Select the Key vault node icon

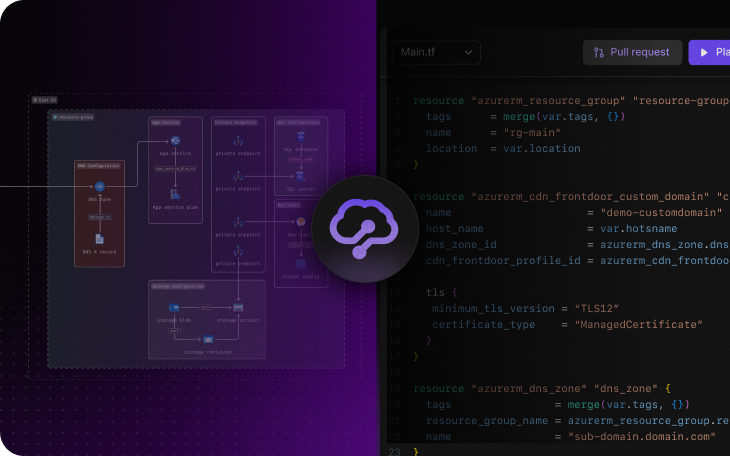(x=301, y=222)
